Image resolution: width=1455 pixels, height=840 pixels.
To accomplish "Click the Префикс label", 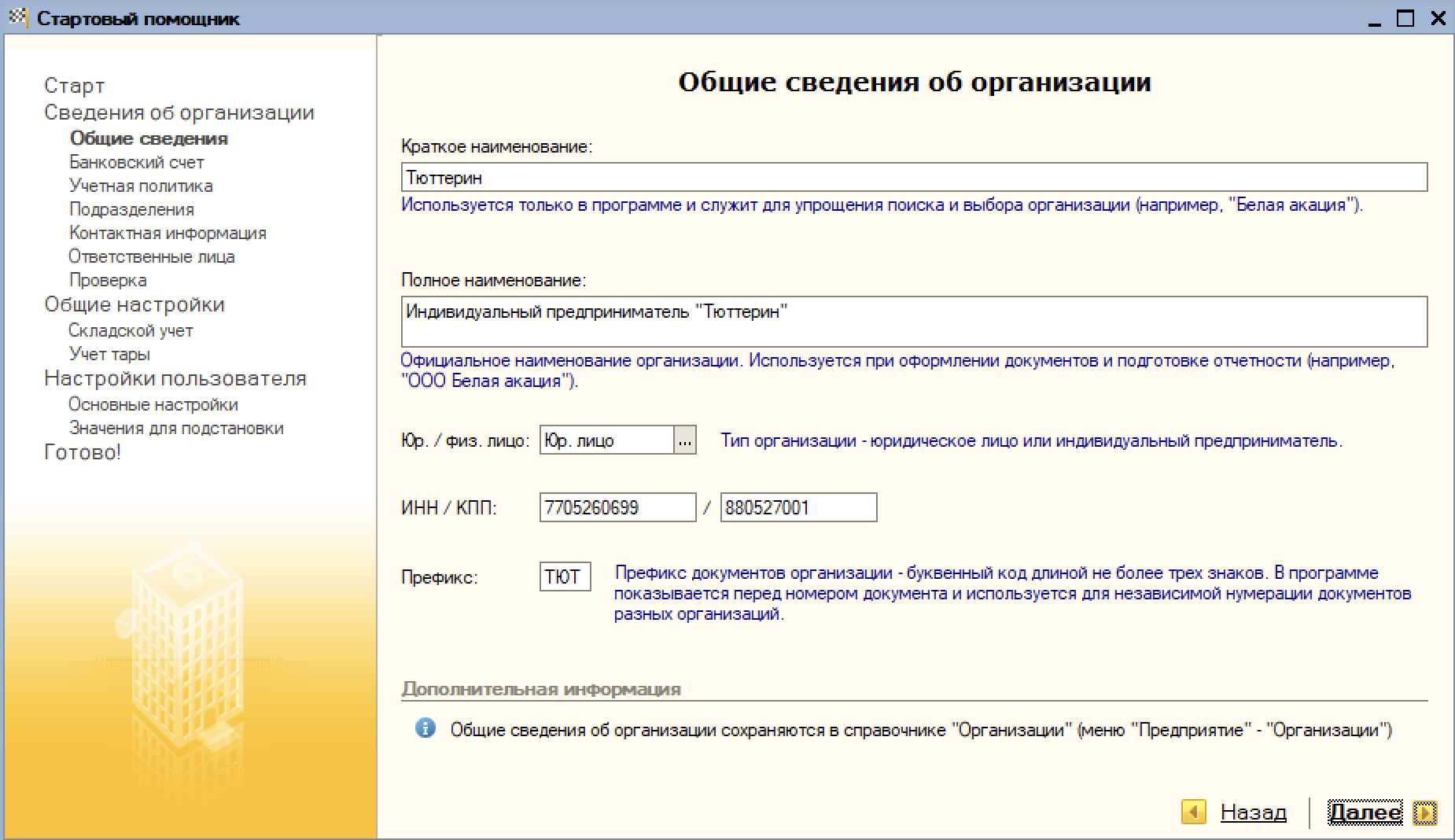I will coord(440,577).
